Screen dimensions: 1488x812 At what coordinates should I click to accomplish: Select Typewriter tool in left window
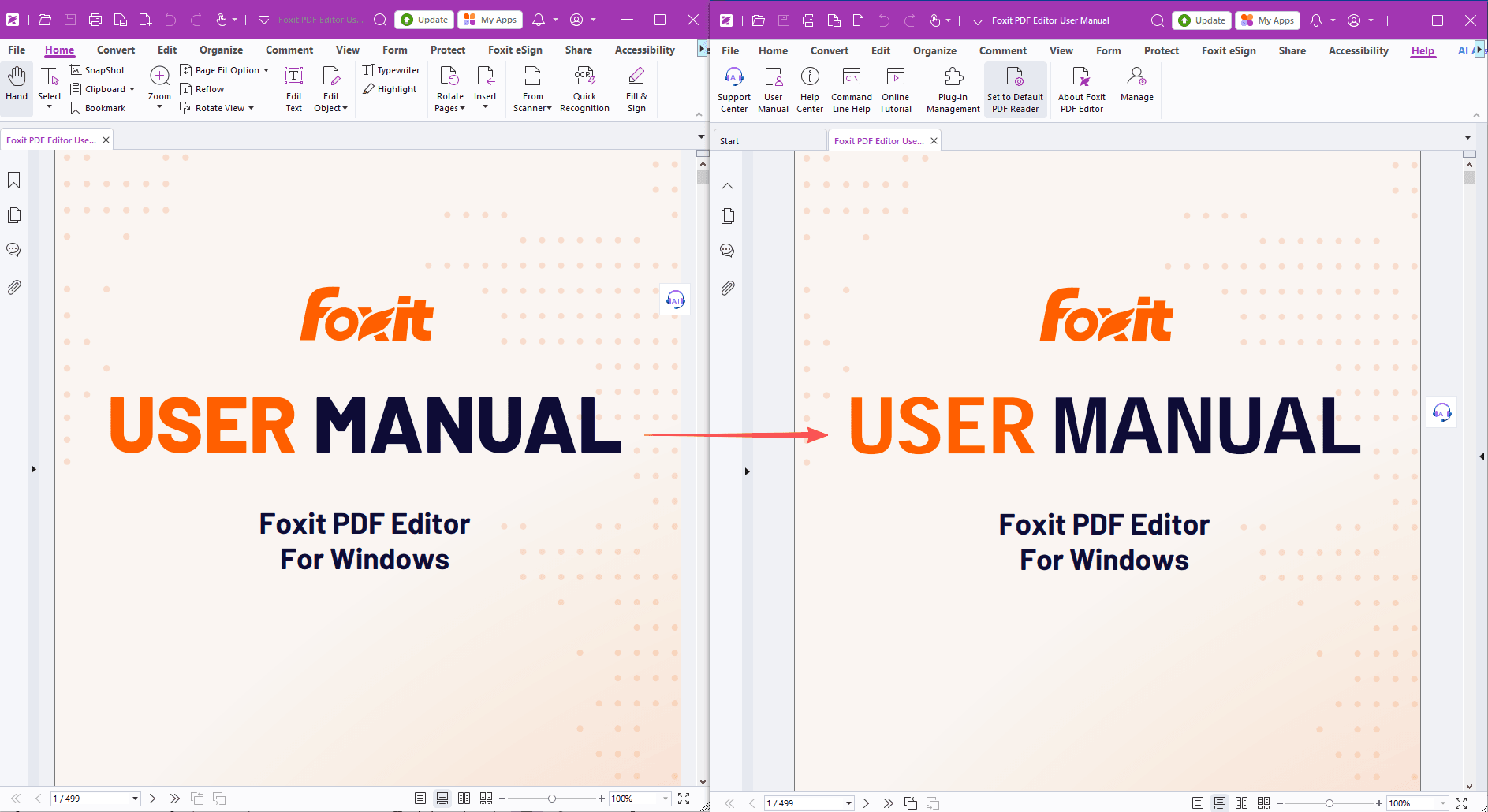click(391, 70)
